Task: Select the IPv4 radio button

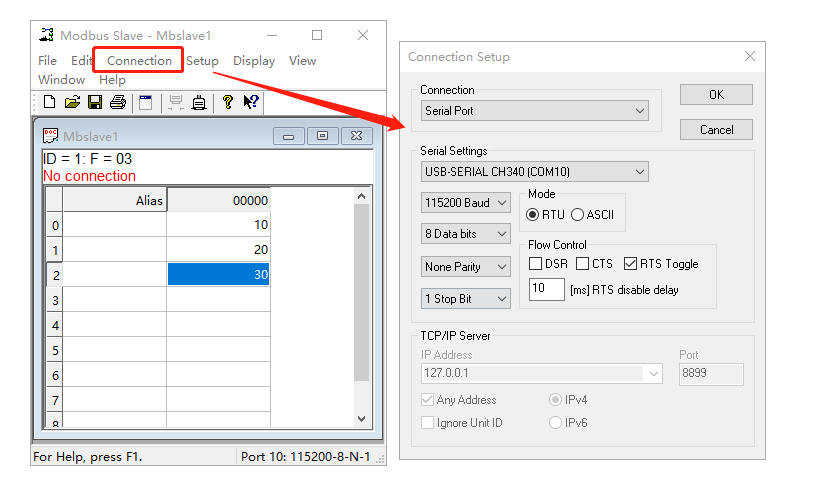Action: (555, 399)
